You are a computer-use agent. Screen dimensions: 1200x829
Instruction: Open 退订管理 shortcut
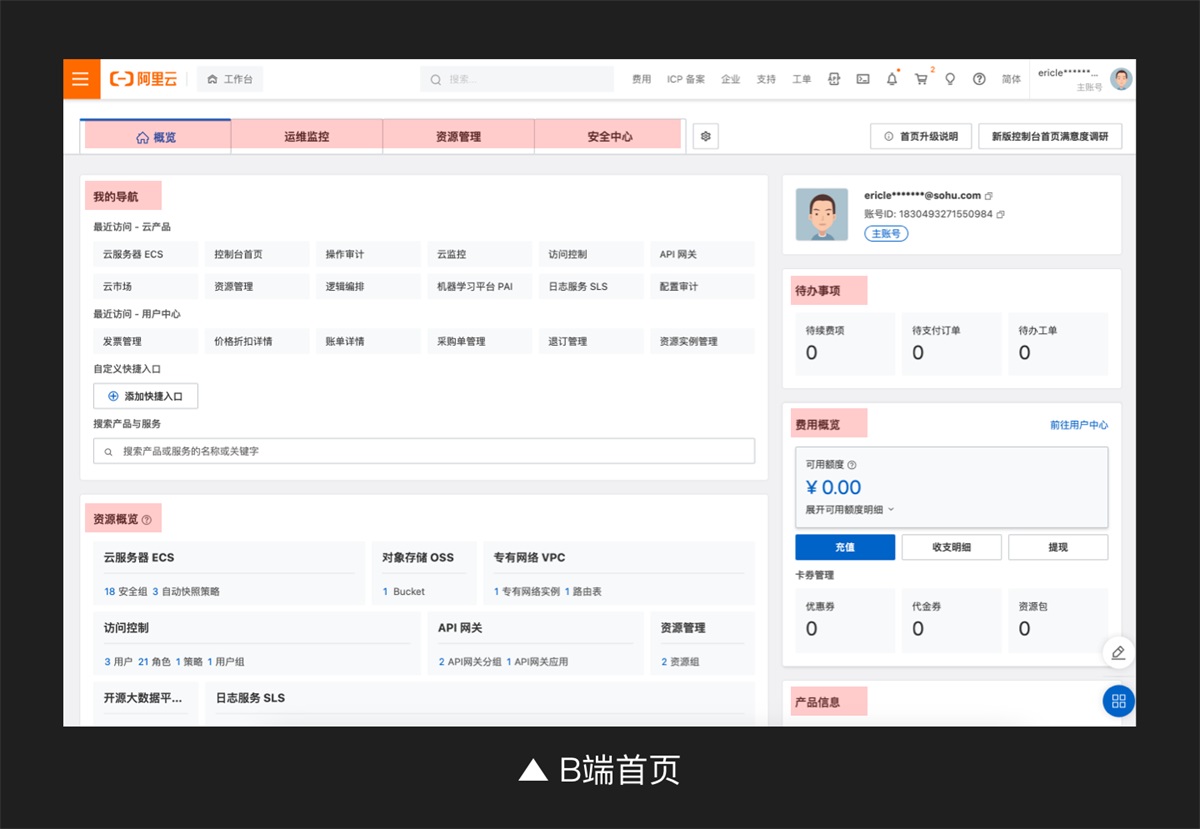[591, 341]
